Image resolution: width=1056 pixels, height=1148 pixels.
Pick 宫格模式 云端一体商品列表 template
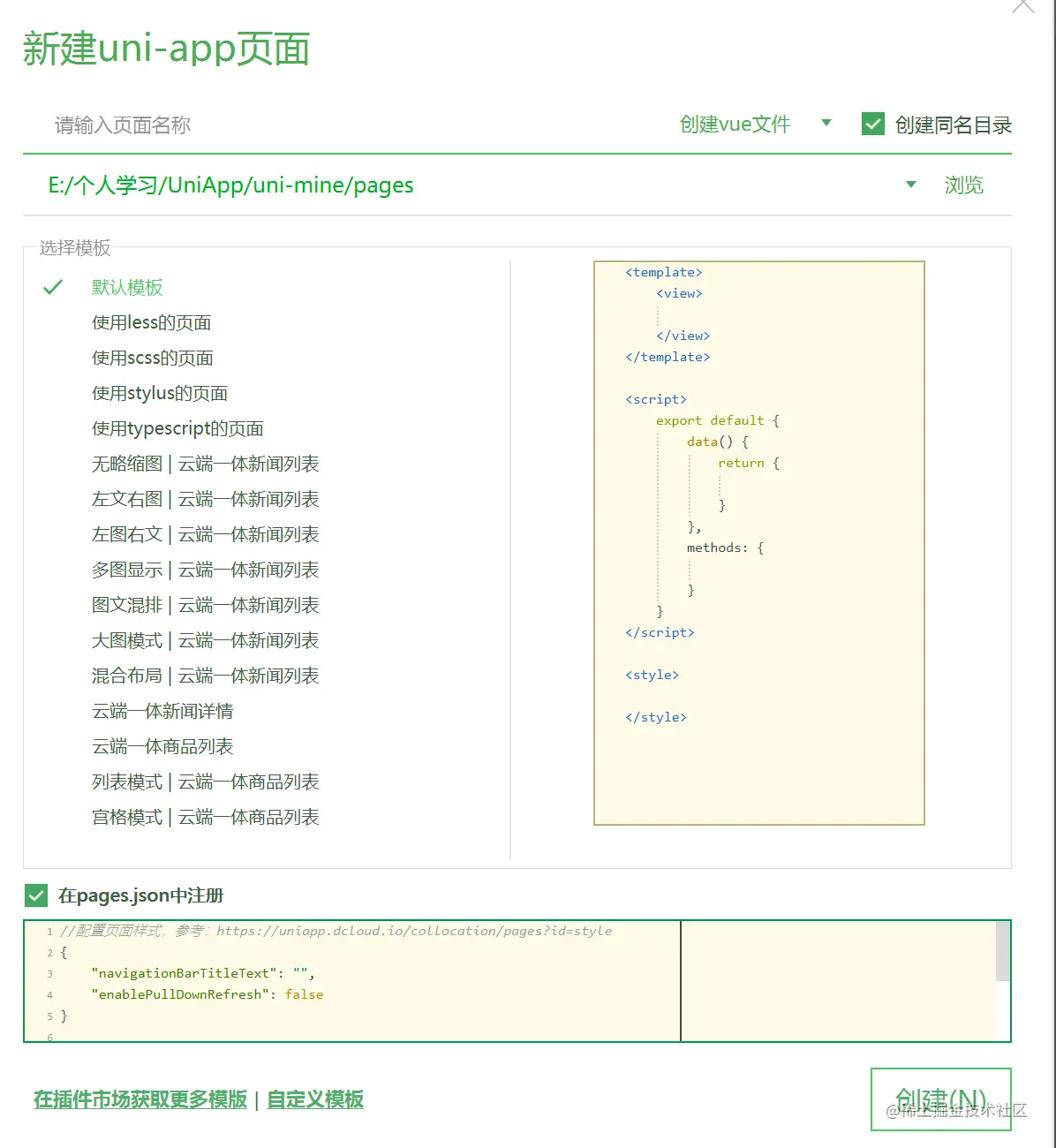[205, 817]
